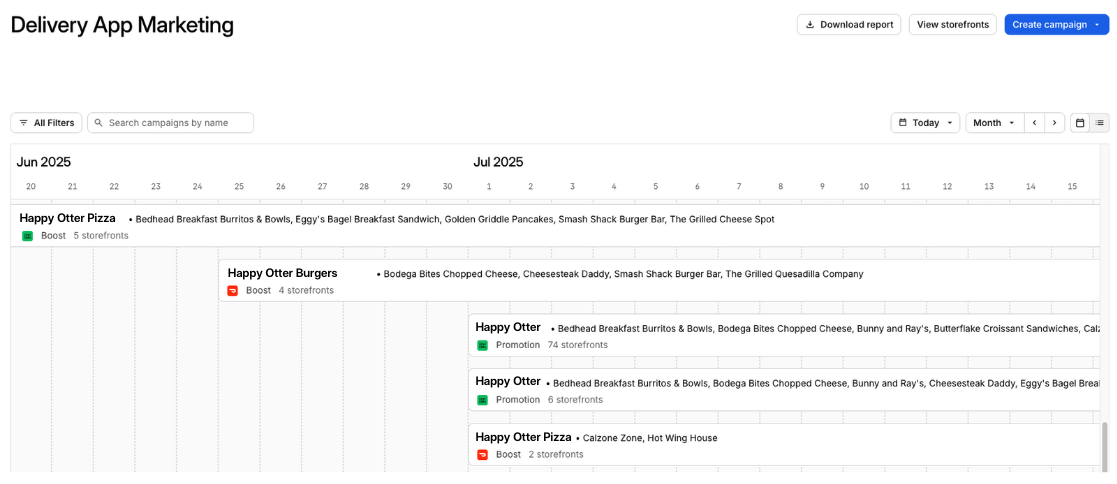This screenshot has height=484, width=1117.
Task: Switch to list view toggle
Action: tap(1099, 123)
